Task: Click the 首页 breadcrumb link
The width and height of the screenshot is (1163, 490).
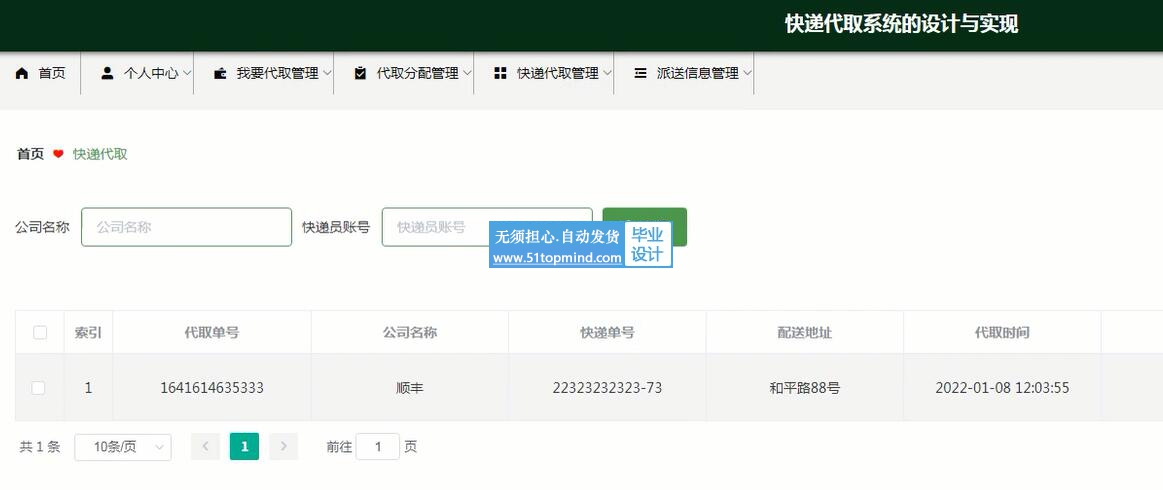Action: click(x=30, y=154)
